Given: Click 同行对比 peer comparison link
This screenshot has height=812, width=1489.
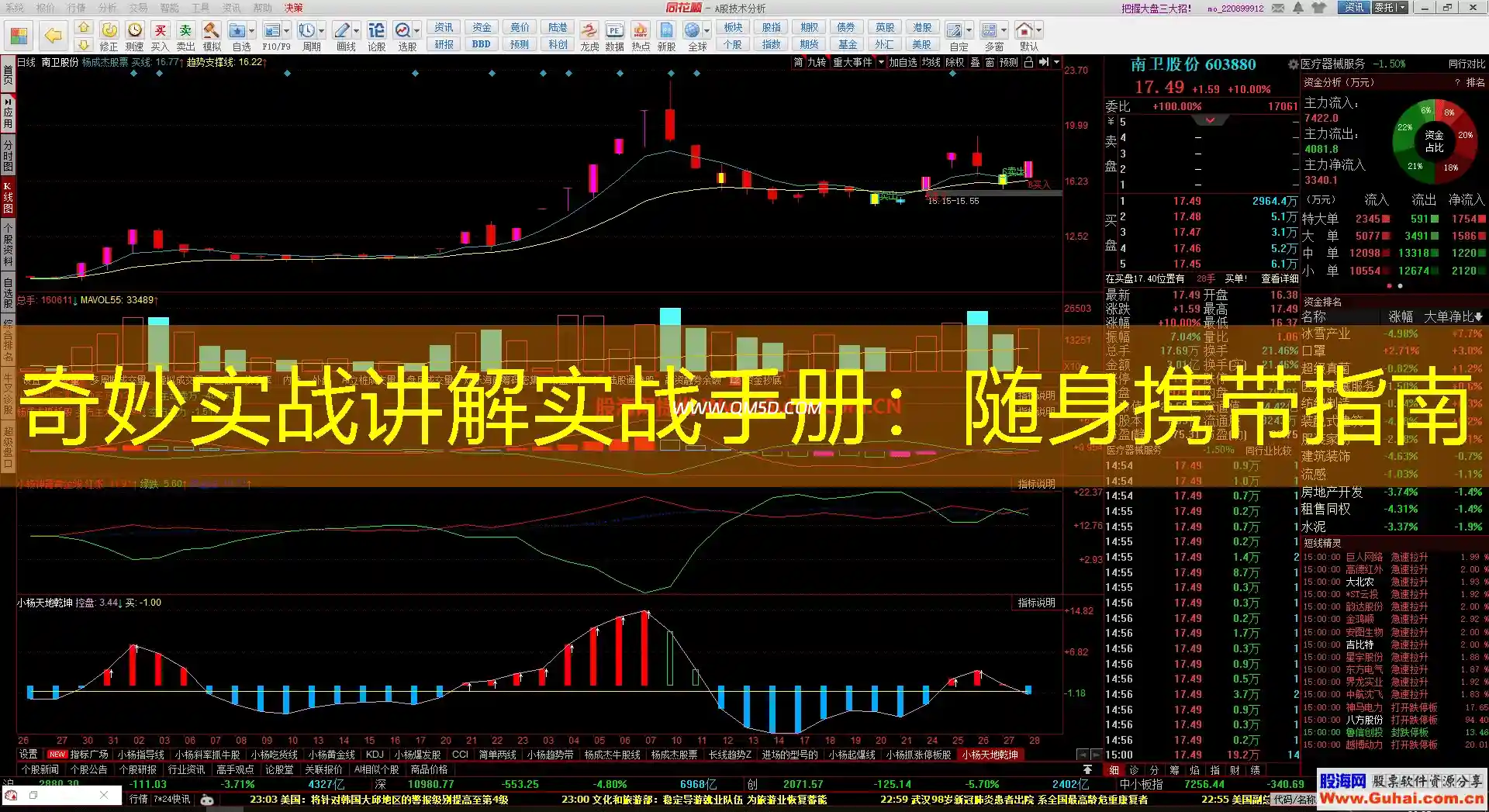Looking at the screenshot, I should pos(1467,64).
